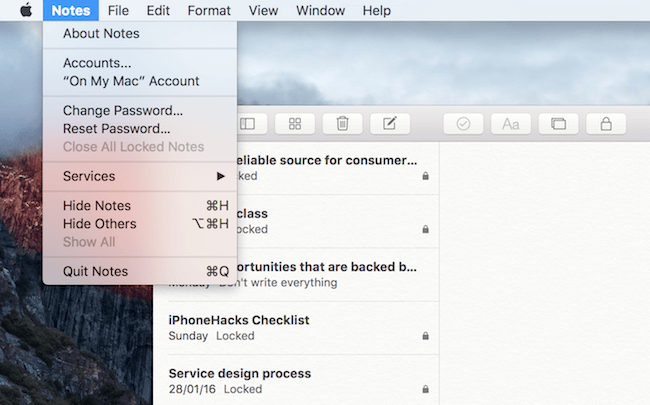Make a checklist with checkmark icon
The width and height of the screenshot is (650, 405).
463,124
